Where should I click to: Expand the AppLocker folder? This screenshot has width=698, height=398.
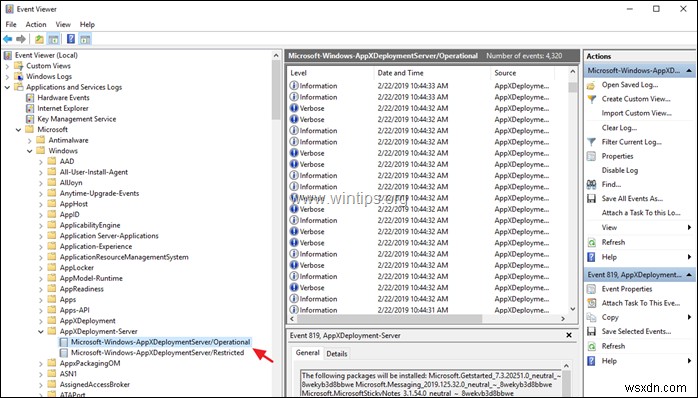point(41,268)
